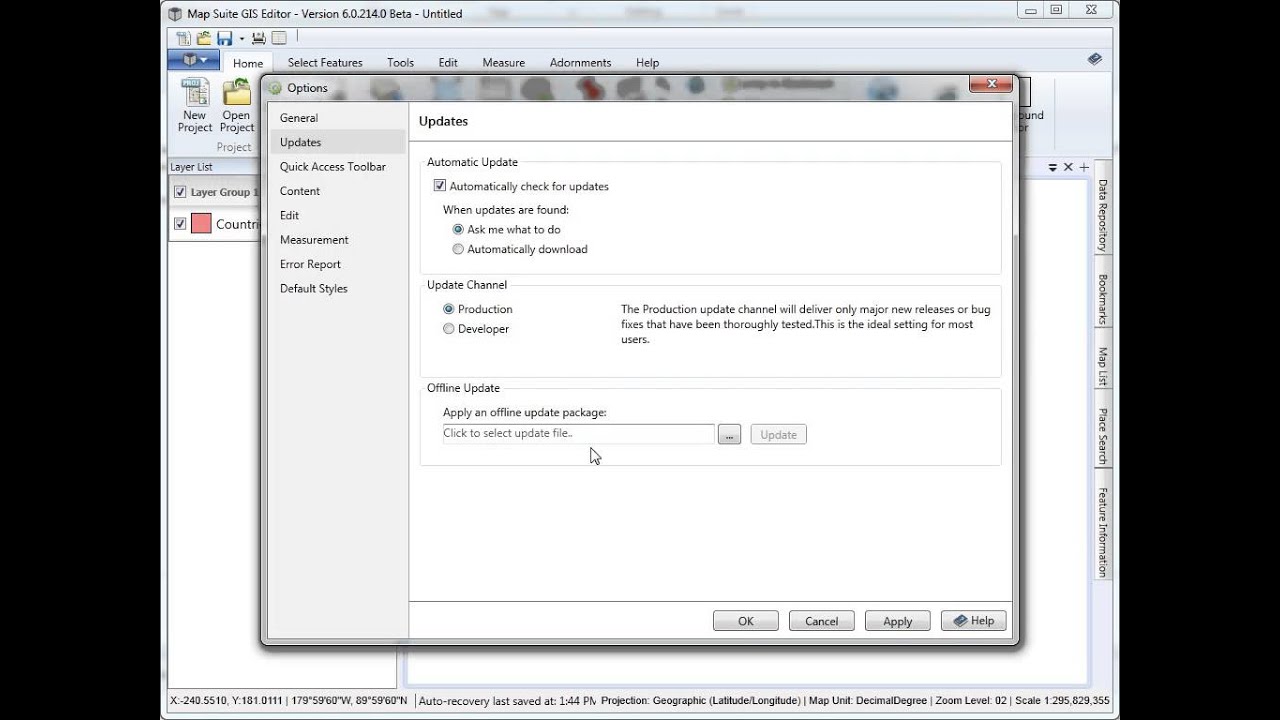
Task: Click the offline Update button
Action: [778, 434]
